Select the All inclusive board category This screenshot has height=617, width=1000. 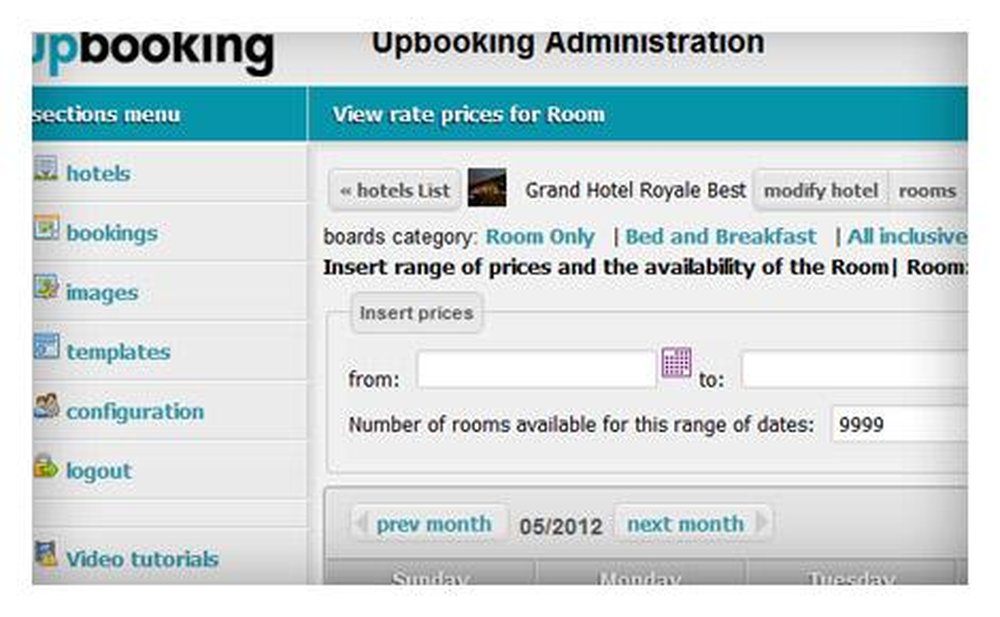pyautogui.click(x=910, y=237)
